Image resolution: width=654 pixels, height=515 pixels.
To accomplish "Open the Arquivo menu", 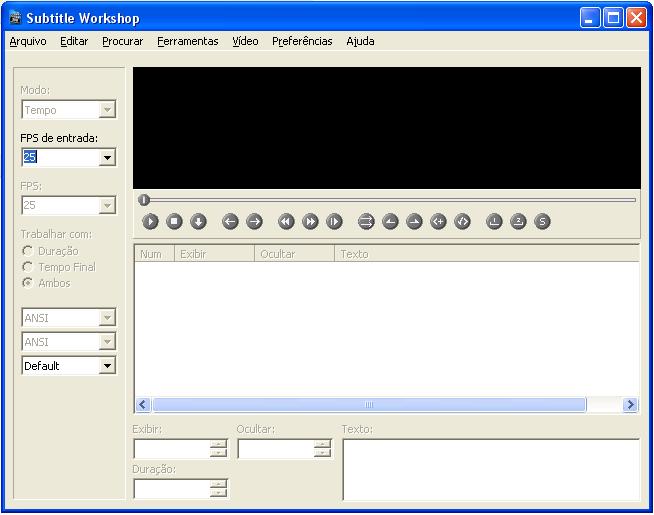I will (x=28, y=41).
